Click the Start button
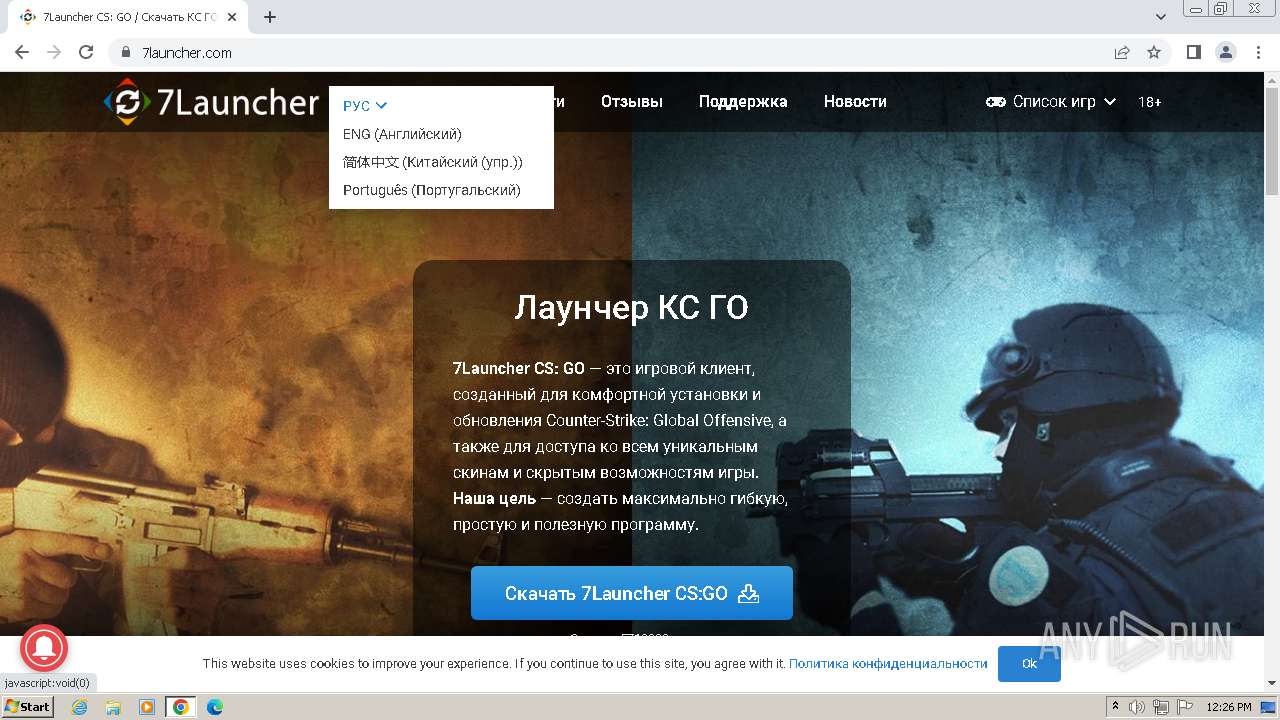Viewport: 1280px width, 720px height. [x=28, y=707]
